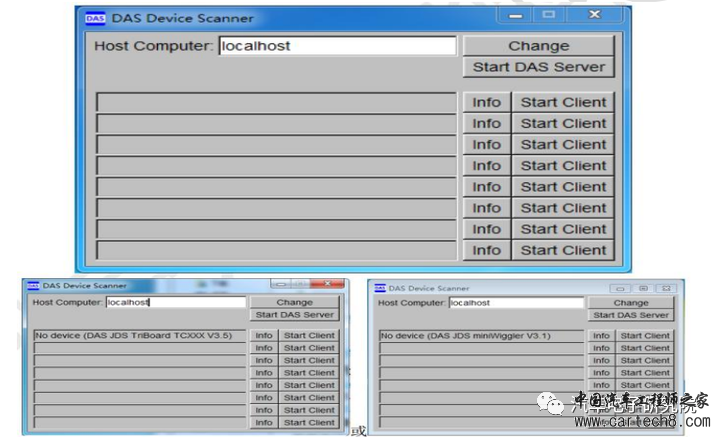Close the TriBoard DAS Device Scanner window
Viewport: 720px width, 437px height.
327,284
